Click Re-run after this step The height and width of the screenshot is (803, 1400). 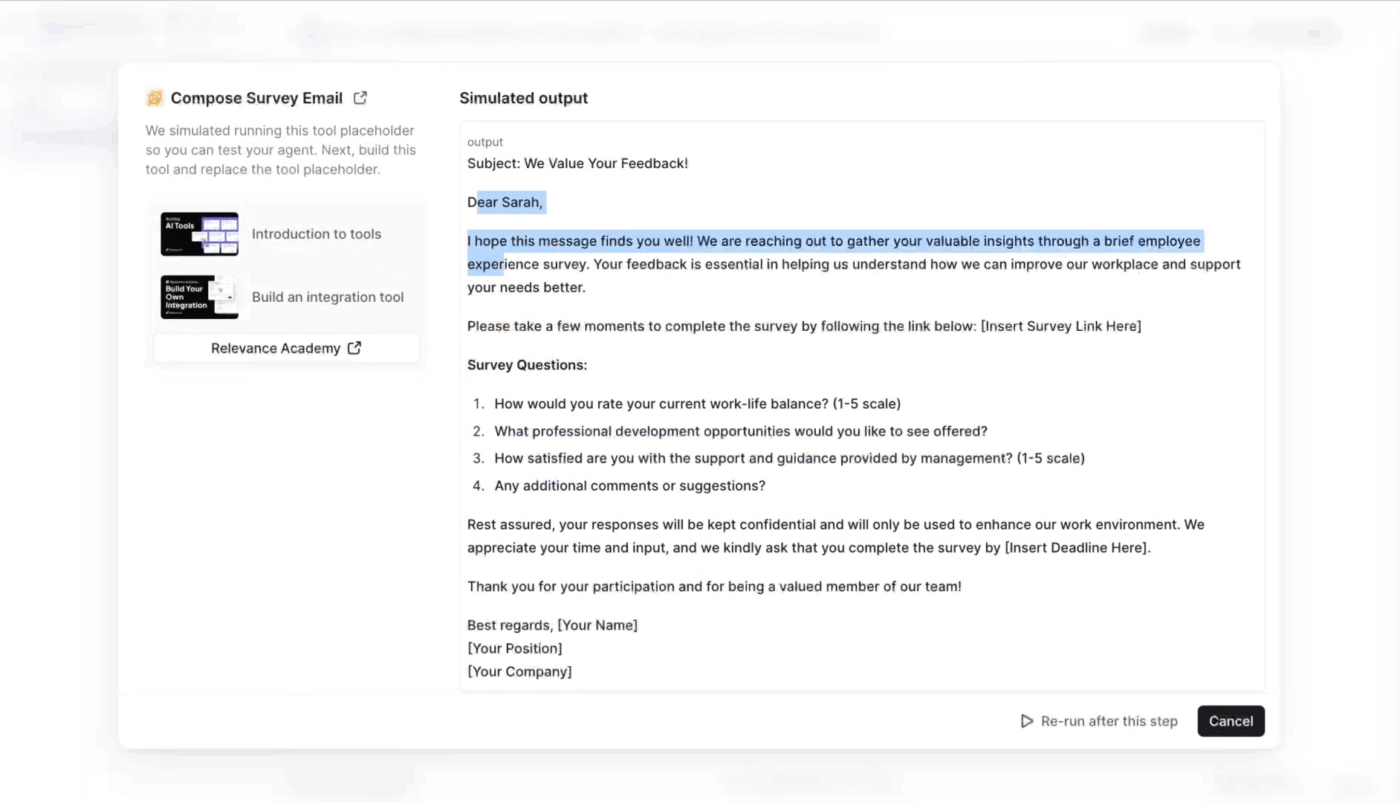click(x=1098, y=721)
